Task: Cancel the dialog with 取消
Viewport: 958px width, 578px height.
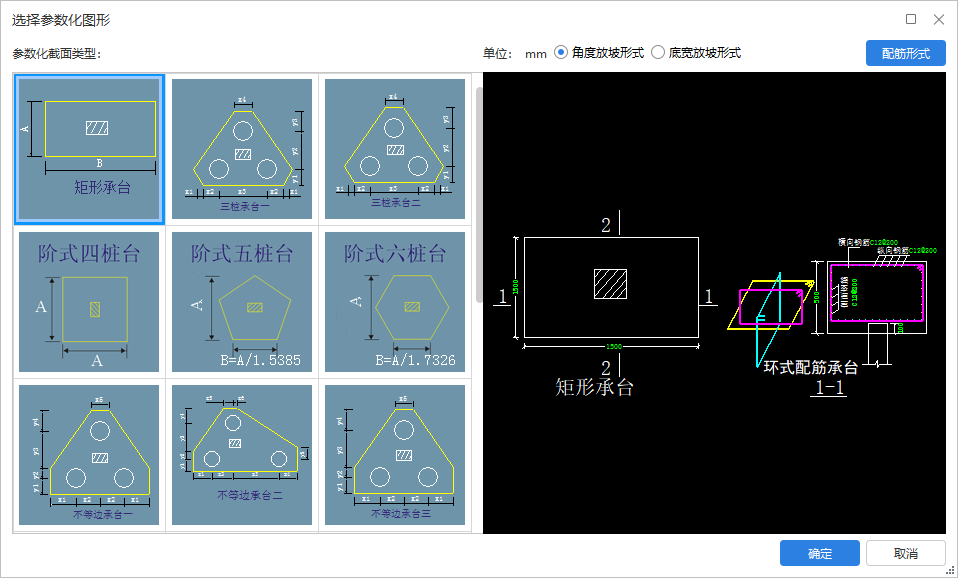Action: click(x=905, y=553)
